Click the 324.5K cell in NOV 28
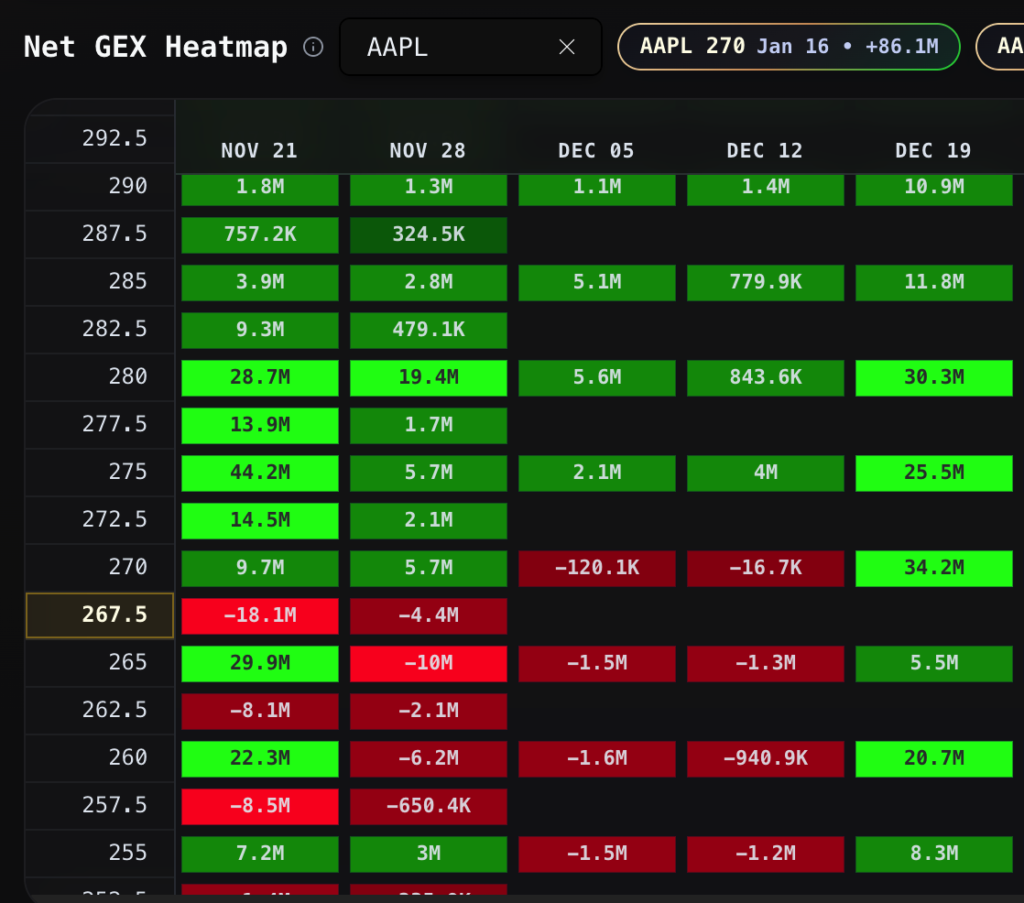 pyautogui.click(x=428, y=234)
